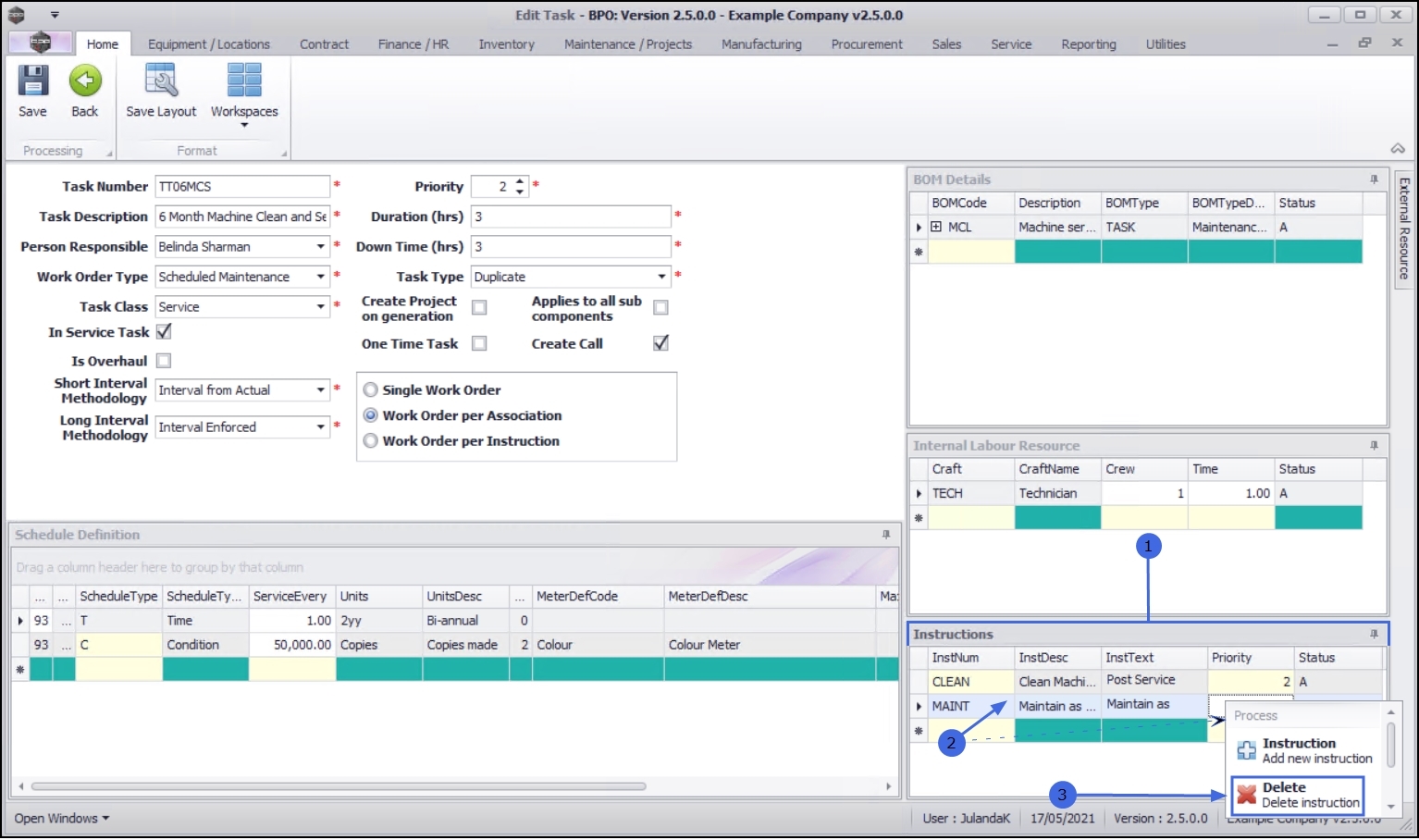Sort by the MeterDefCode column header

click(598, 597)
